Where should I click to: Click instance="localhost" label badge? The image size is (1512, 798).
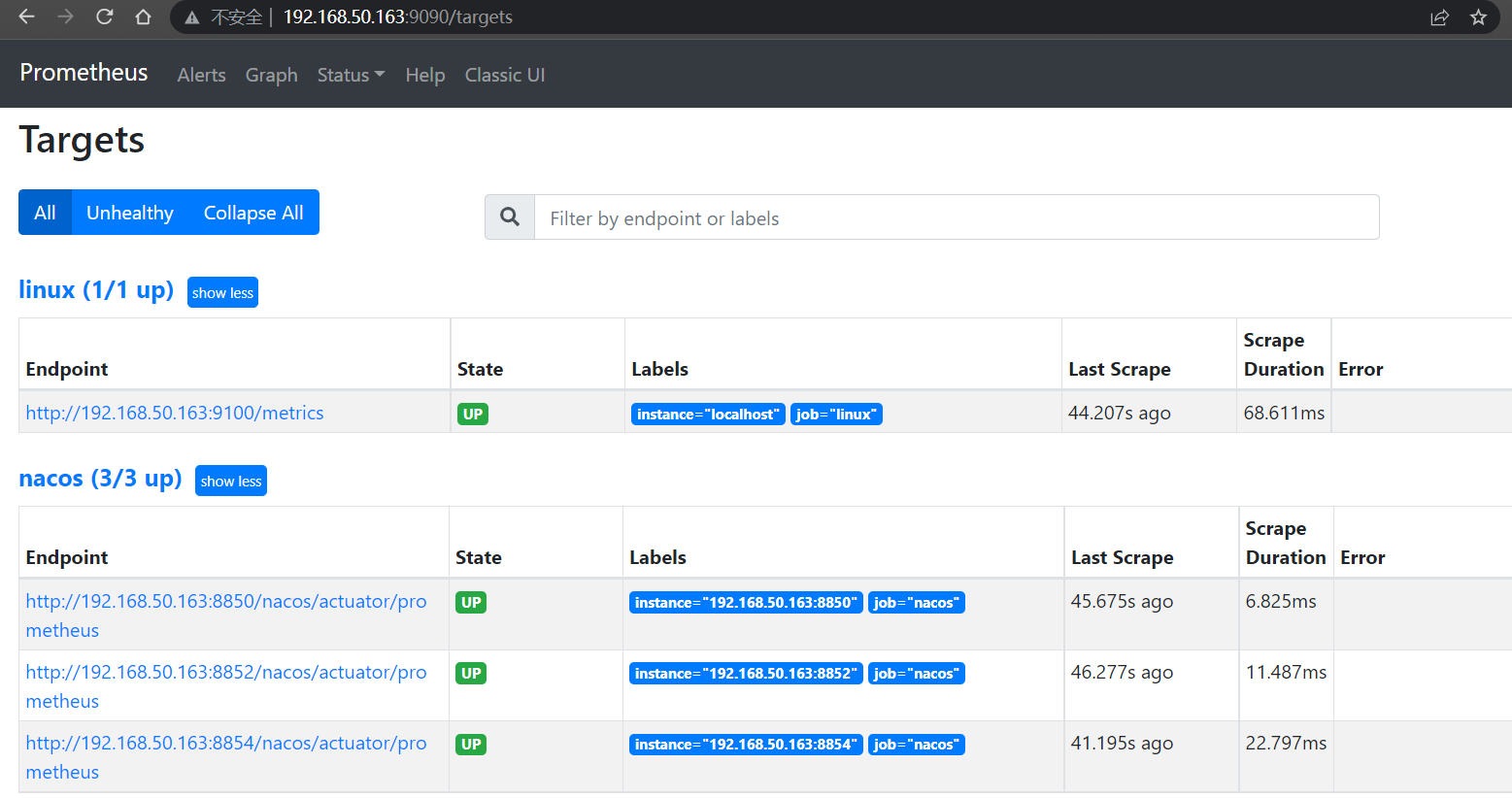tap(708, 414)
